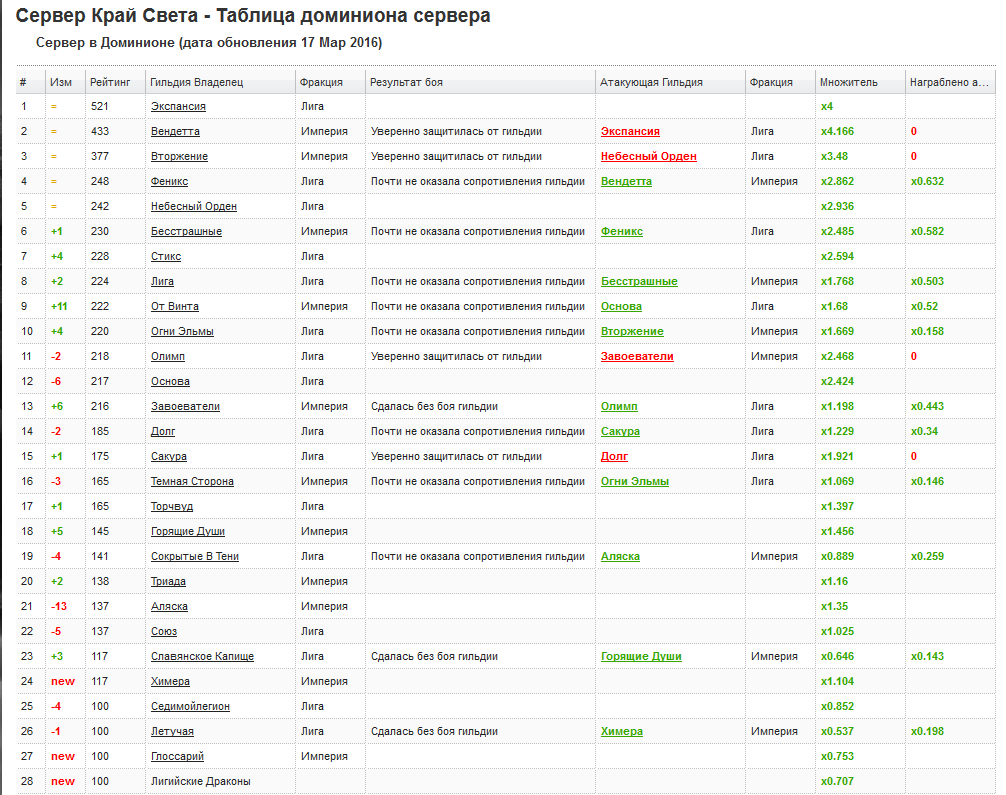Open the Сокрытые В Тени guild link
Image resolution: width=1006 pixels, height=795 pixels.
coord(194,557)
